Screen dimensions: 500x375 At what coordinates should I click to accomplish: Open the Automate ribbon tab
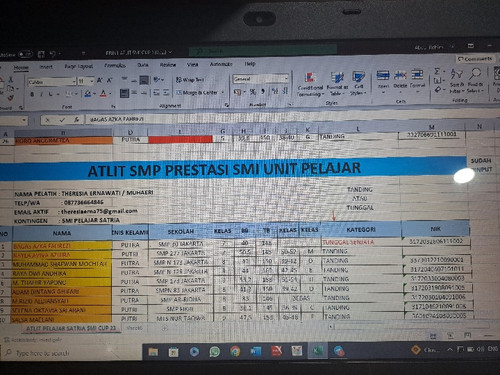tap(221, 64)
